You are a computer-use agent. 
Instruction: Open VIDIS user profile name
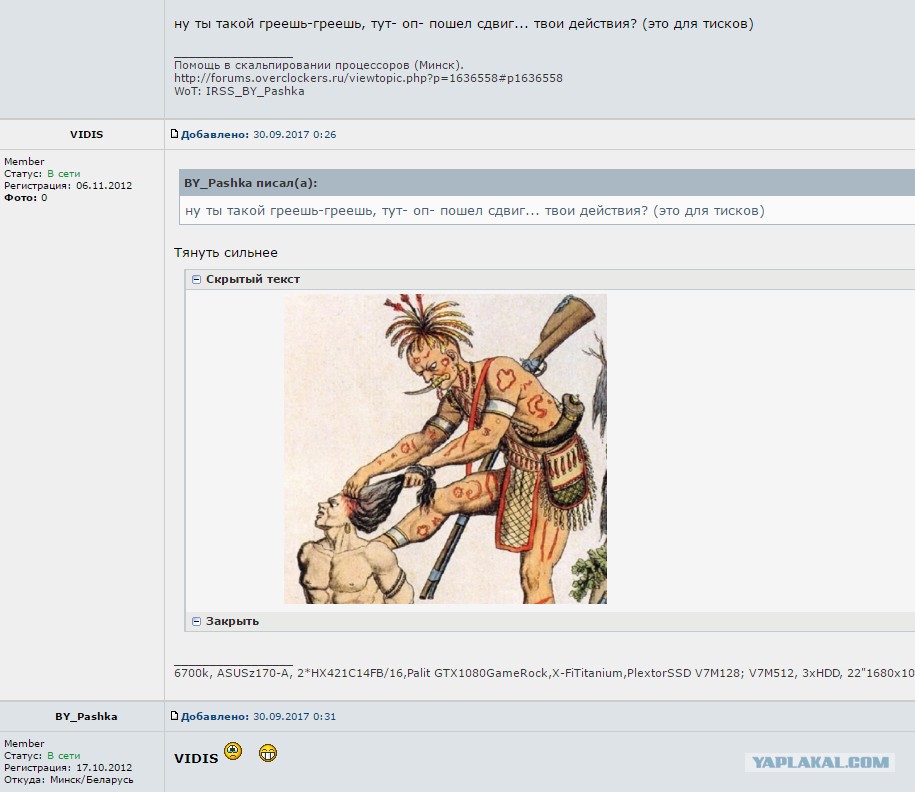click(86, 134)
